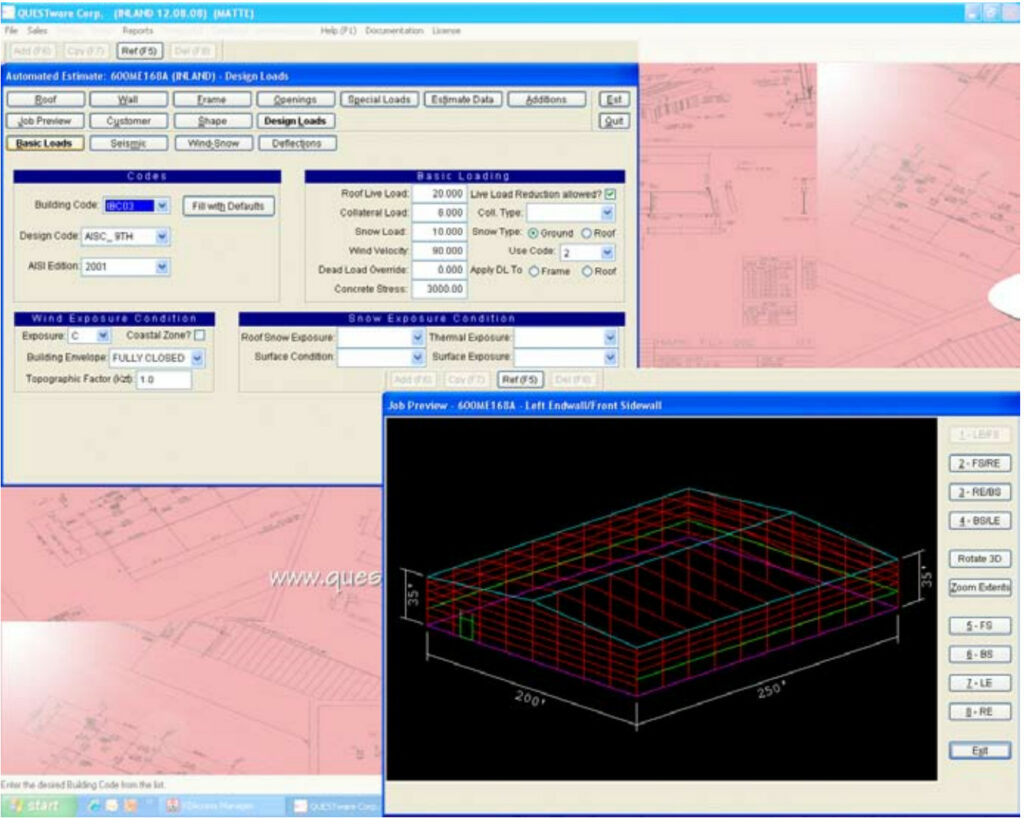1024x818 pixels.
Task: Click Ref (F5) below snow exposure
Action: click(x=520, y=379)
